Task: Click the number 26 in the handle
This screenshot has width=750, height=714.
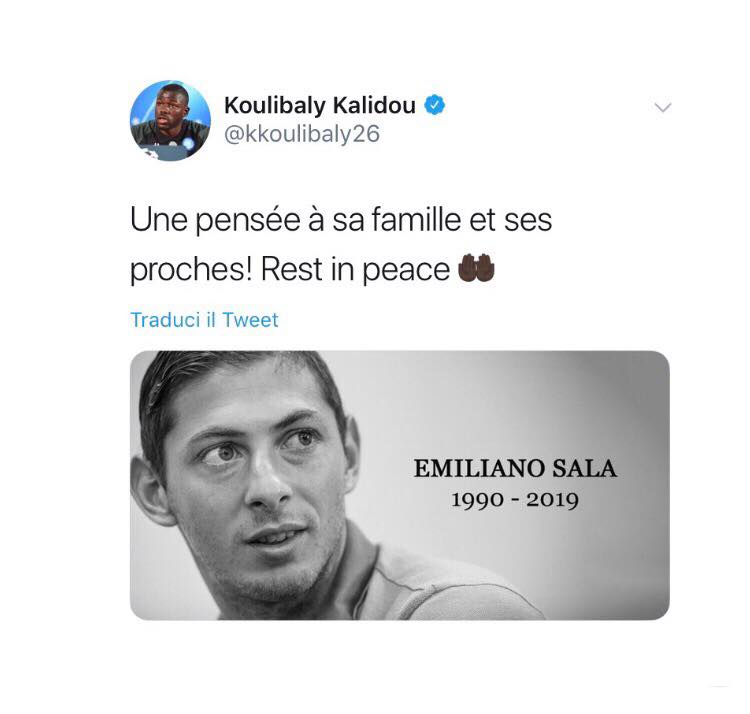Action: click(367, 133)
